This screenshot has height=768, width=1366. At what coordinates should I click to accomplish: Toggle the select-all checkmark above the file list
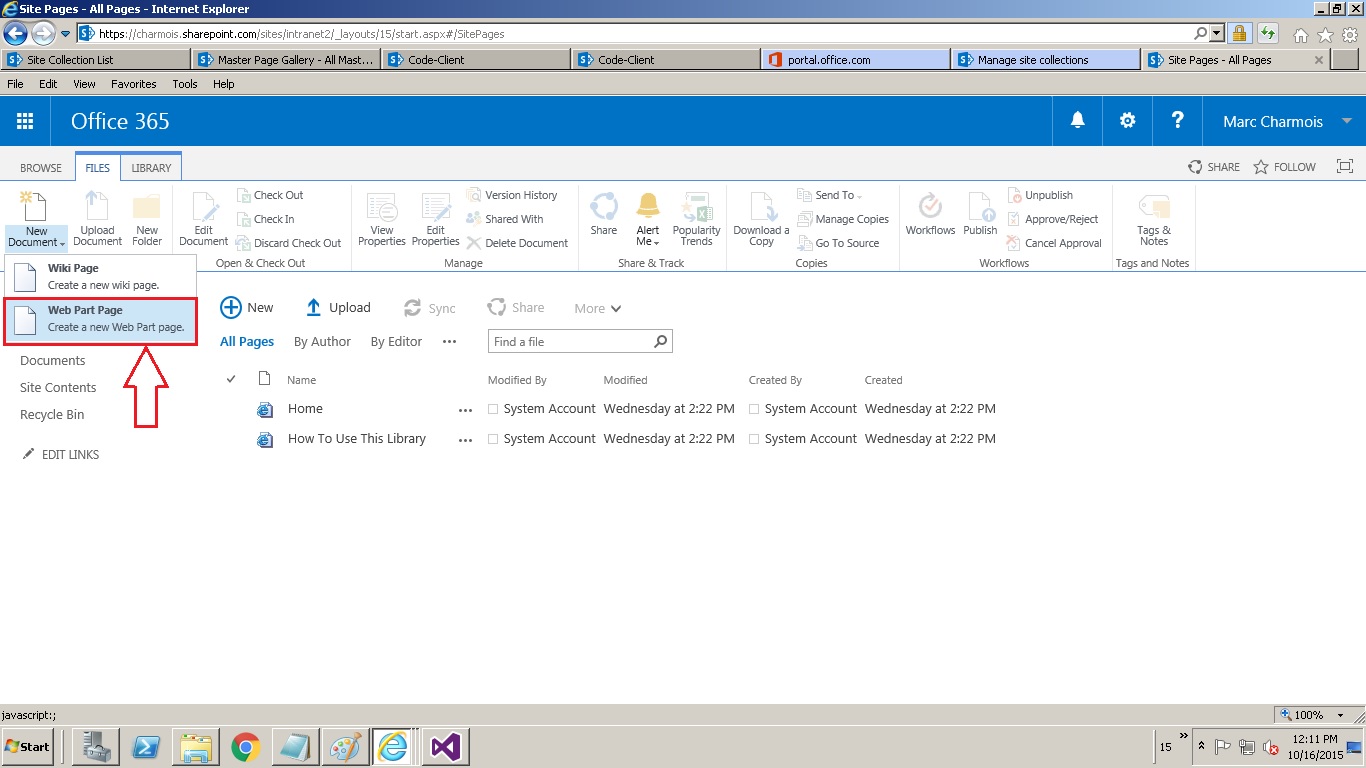(231, 379)
